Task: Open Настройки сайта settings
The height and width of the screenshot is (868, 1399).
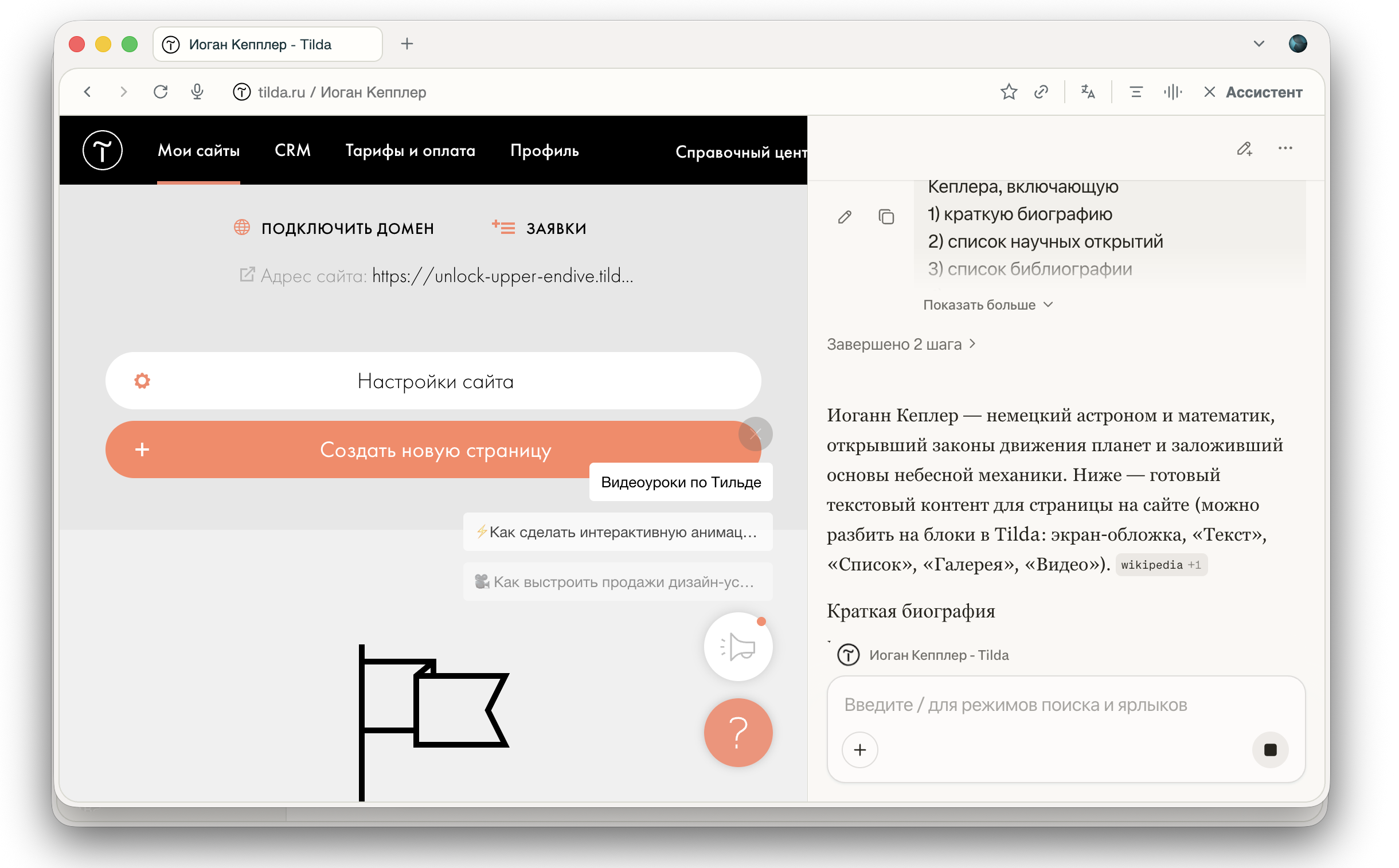Action: click(433, 381)
